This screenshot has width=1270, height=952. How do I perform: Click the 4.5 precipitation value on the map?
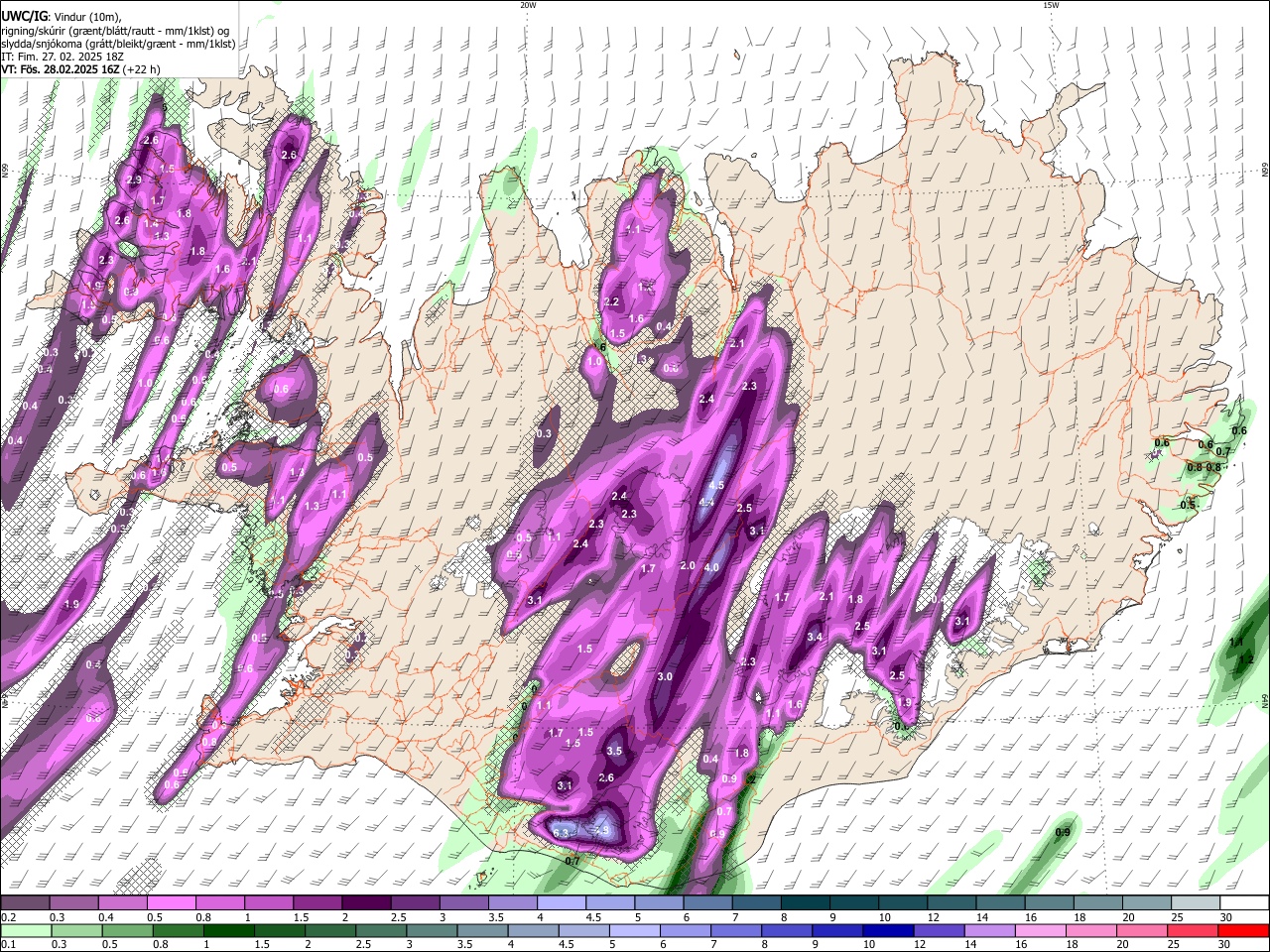715,486
